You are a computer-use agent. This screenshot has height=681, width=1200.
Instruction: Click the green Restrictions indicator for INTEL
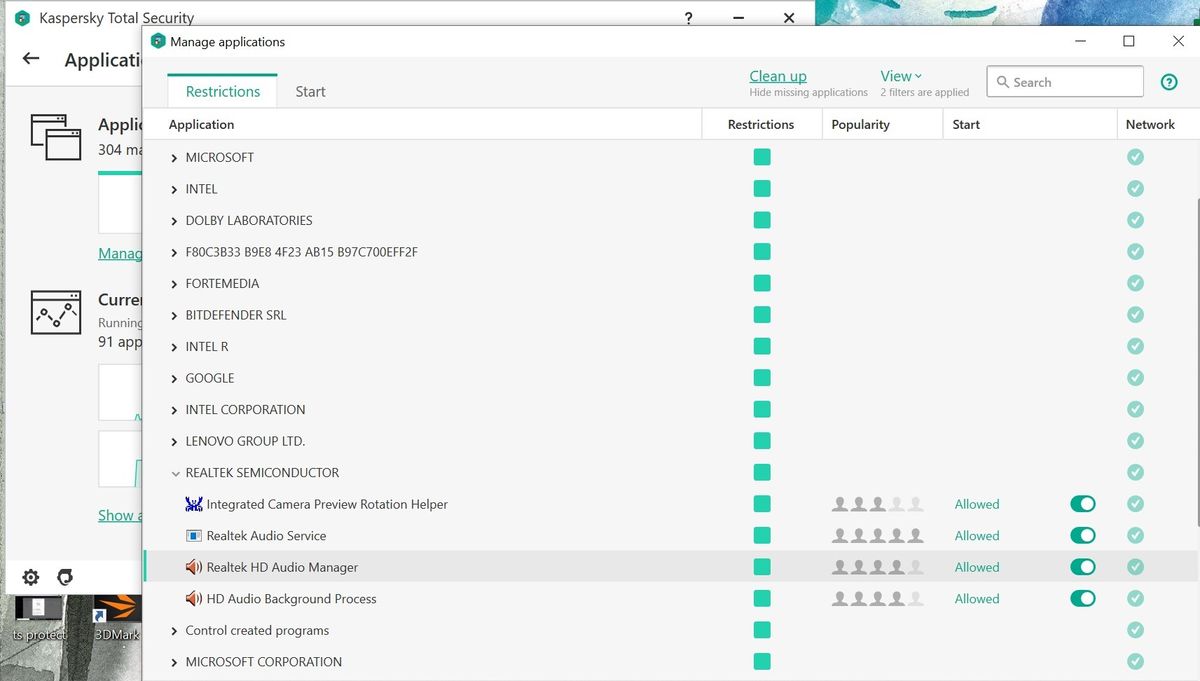(x=762, y=188)
